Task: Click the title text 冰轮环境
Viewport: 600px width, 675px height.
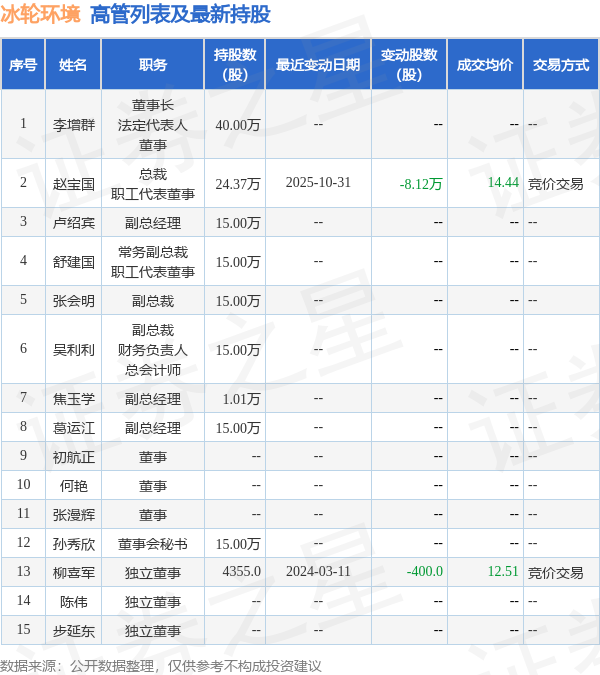Action: pyautogui.click(x=40, y=14)
